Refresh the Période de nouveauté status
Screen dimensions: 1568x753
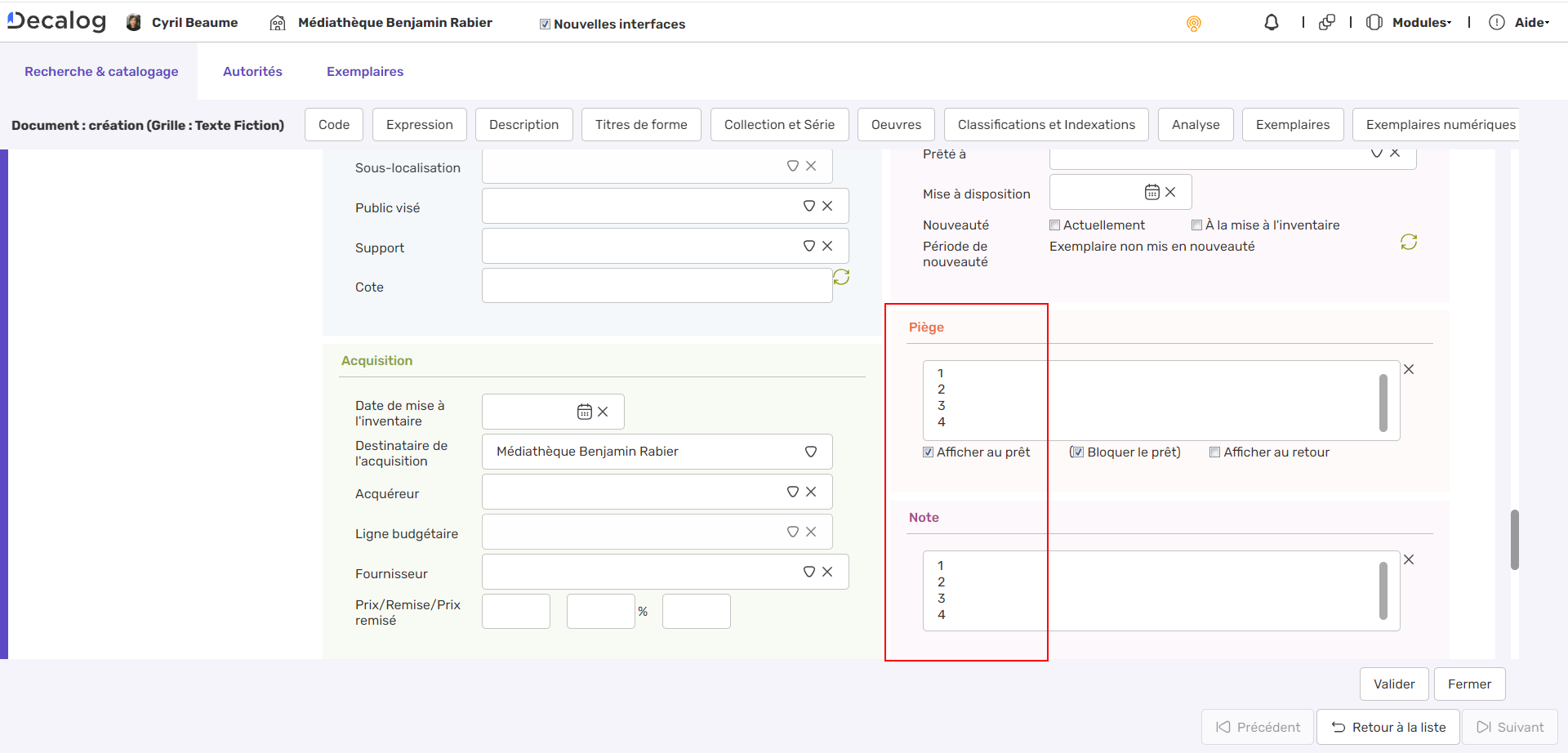click(x=1408, y=242)
